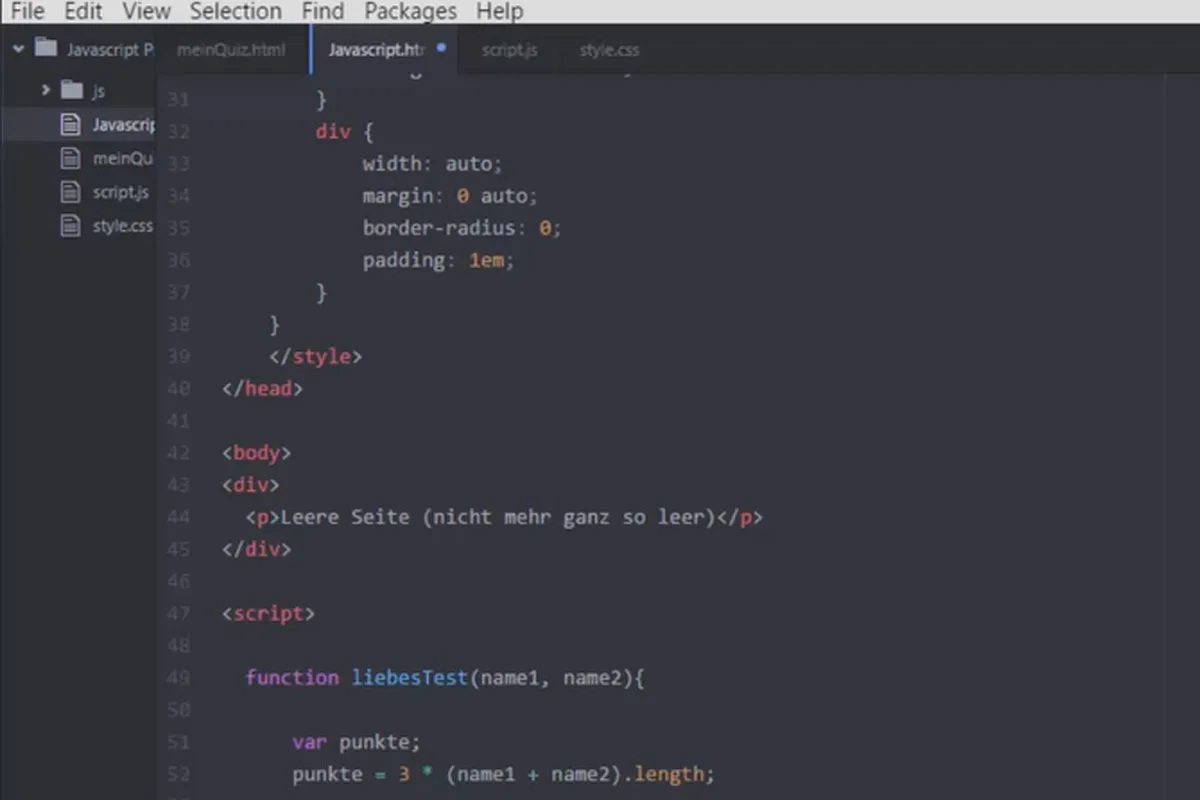Click line number 32 in the gutter
1200x800 pixels.
tap(178, 131)
